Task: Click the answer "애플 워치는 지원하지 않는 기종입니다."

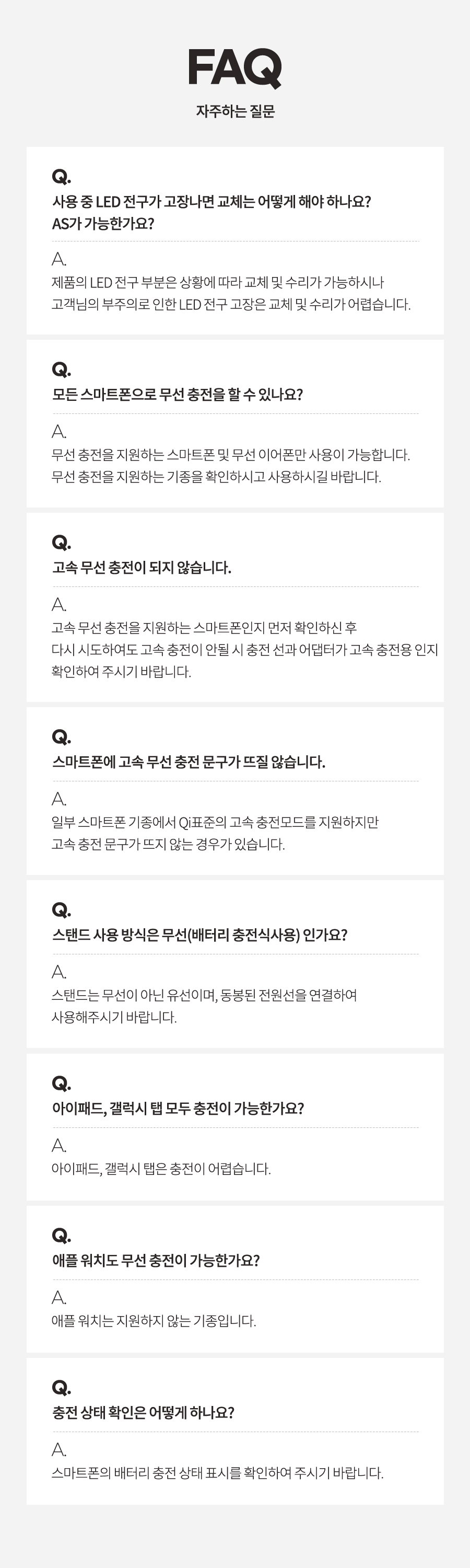Action: click(x=153, y=1321)
